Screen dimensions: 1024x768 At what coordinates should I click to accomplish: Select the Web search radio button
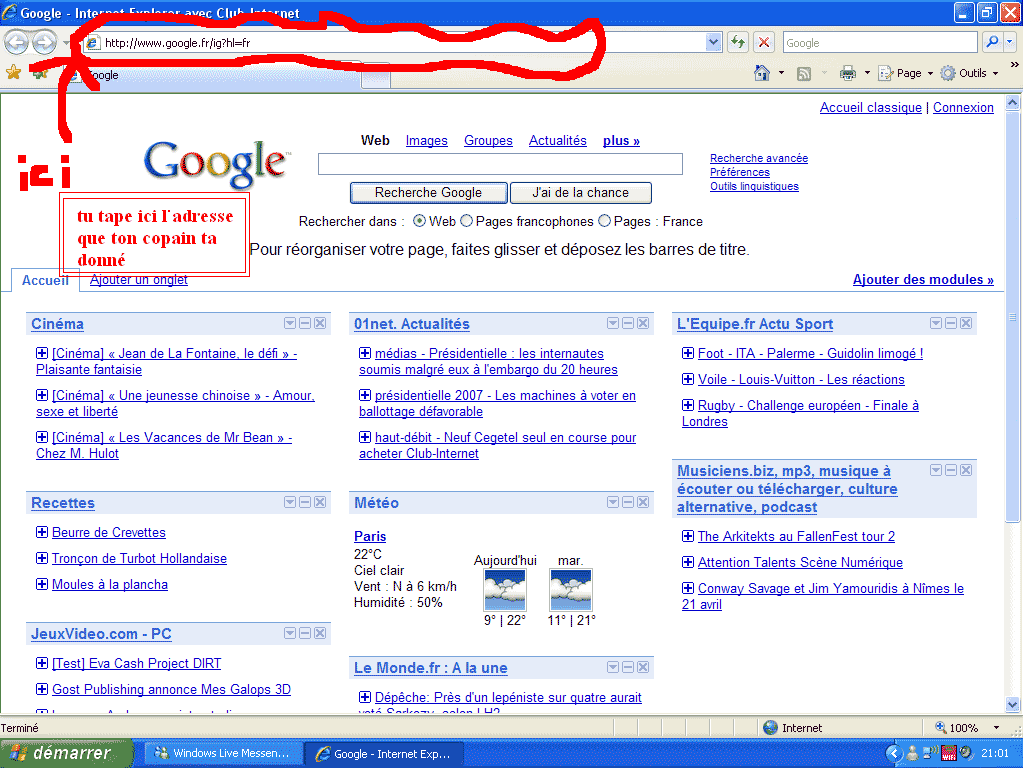tap(419, 221)
